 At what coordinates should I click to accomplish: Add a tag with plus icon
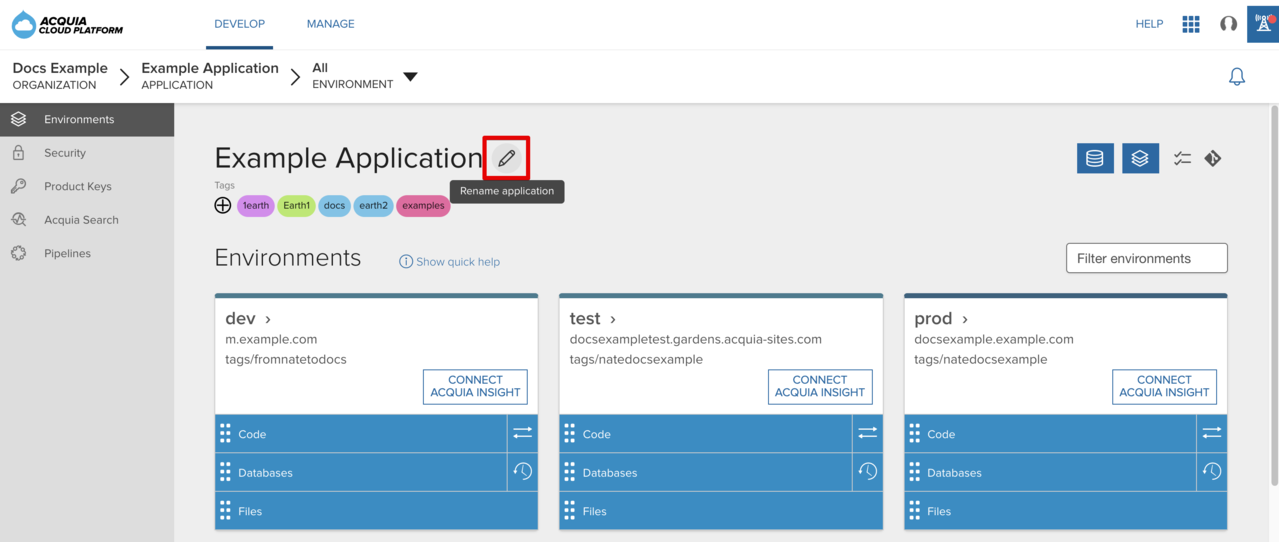(223, 205)
